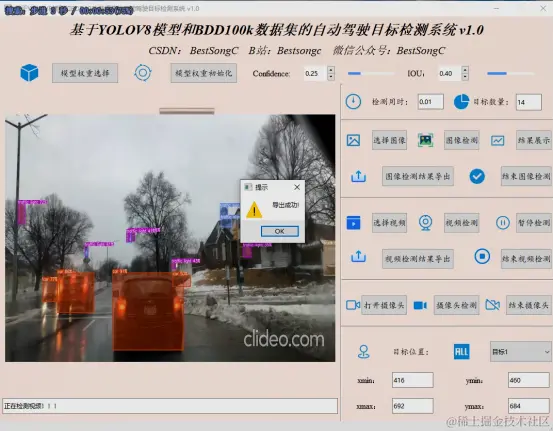
Task: Click the 结束摄像头 button
Action: click(x=529, y=305)
